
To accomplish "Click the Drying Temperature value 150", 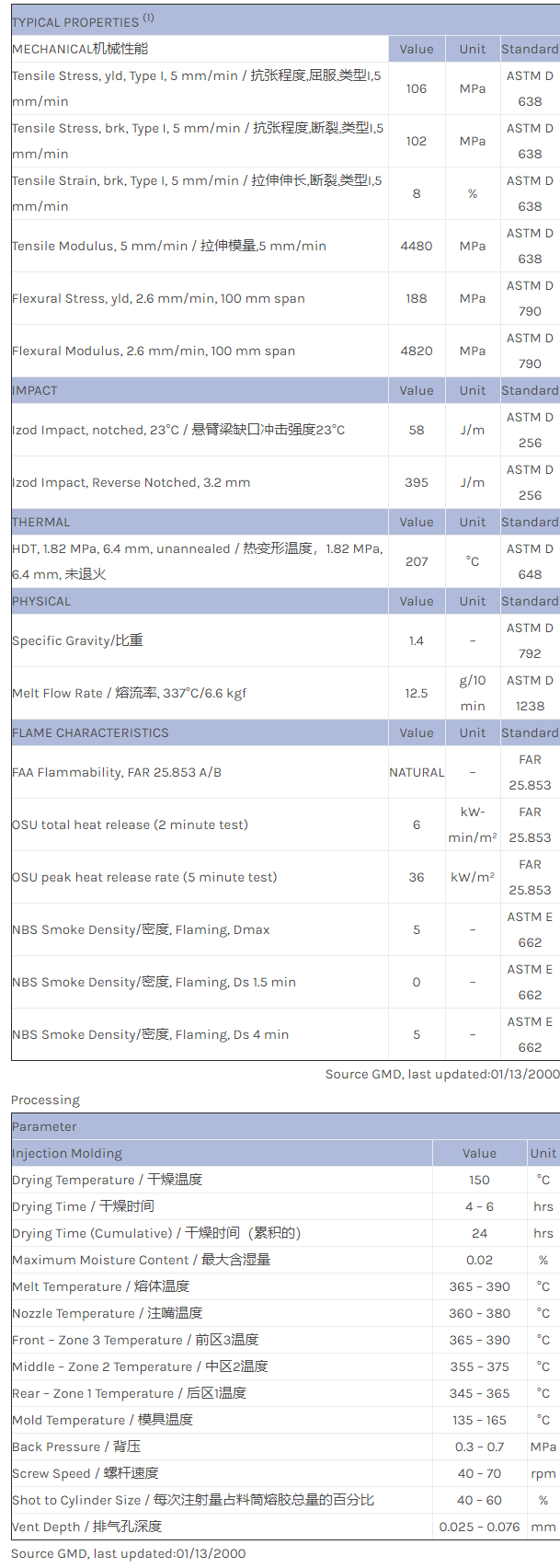I will 479,1180.
